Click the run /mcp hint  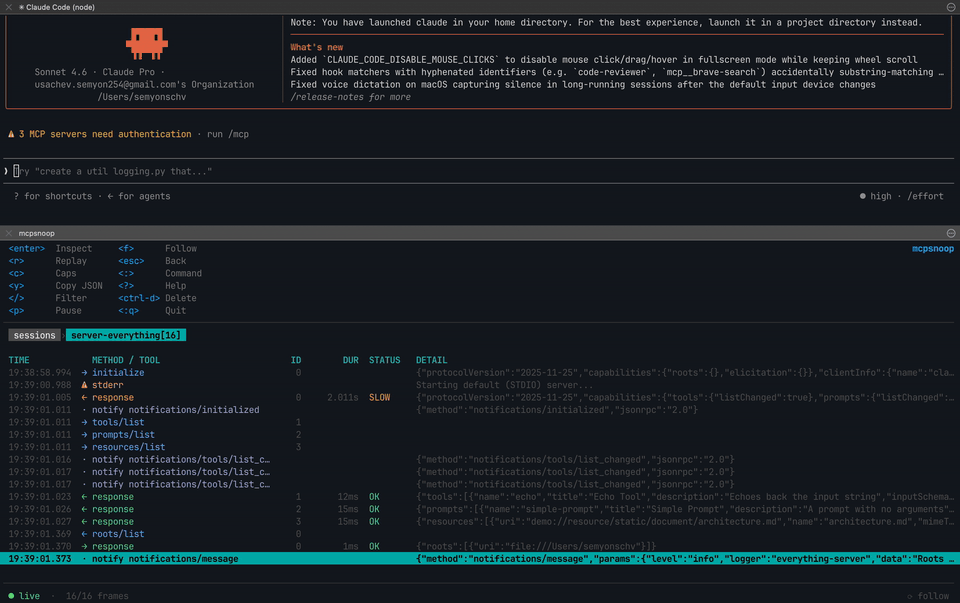pos(228,134)
